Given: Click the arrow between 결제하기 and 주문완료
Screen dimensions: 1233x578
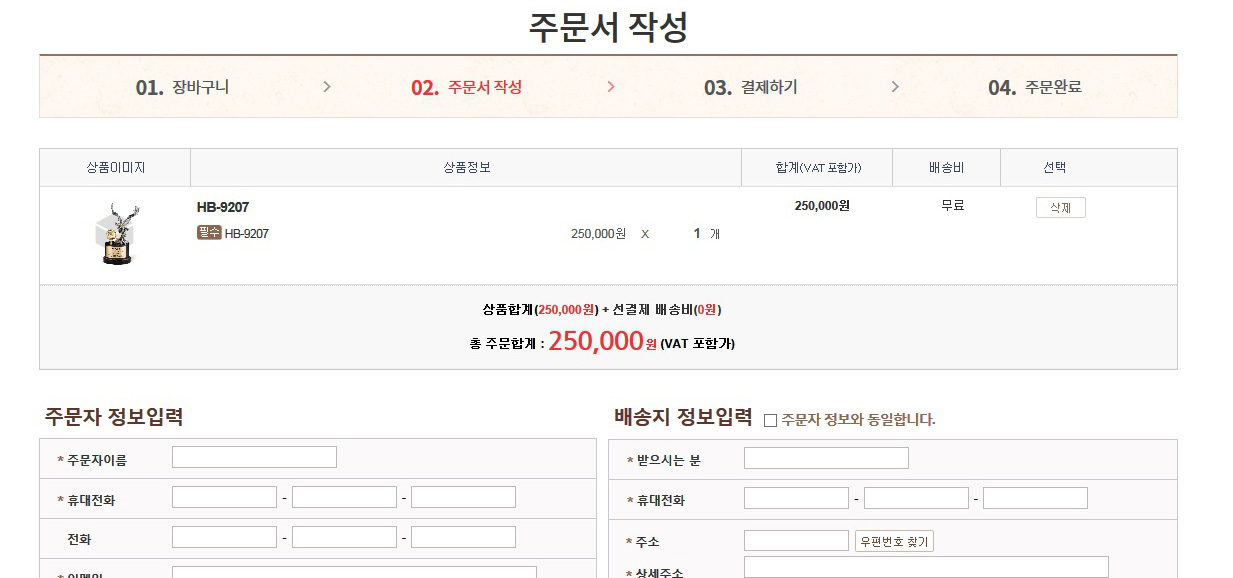Looking at the screenshot, I should coord(895,87).
